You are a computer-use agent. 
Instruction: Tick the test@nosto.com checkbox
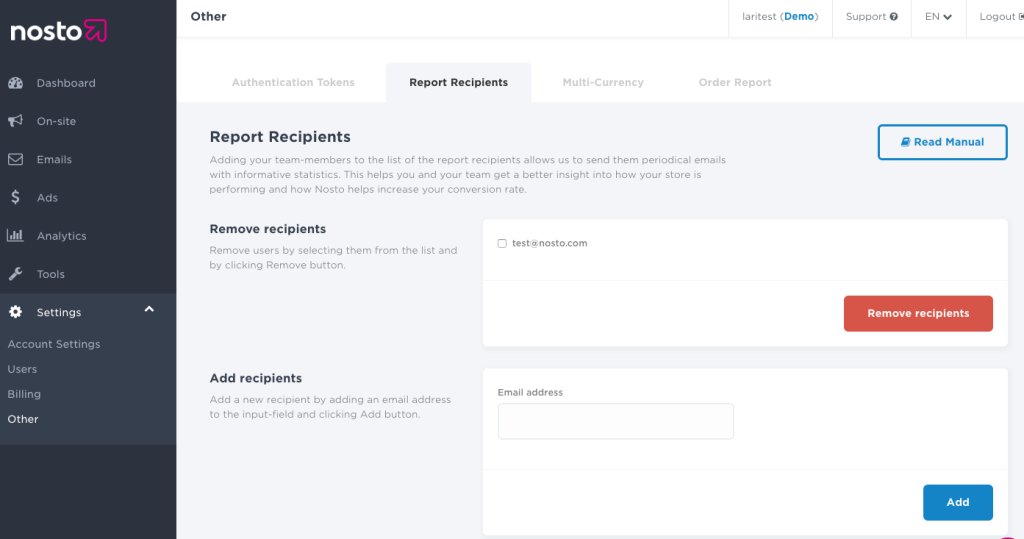click(x=502, y=243)
